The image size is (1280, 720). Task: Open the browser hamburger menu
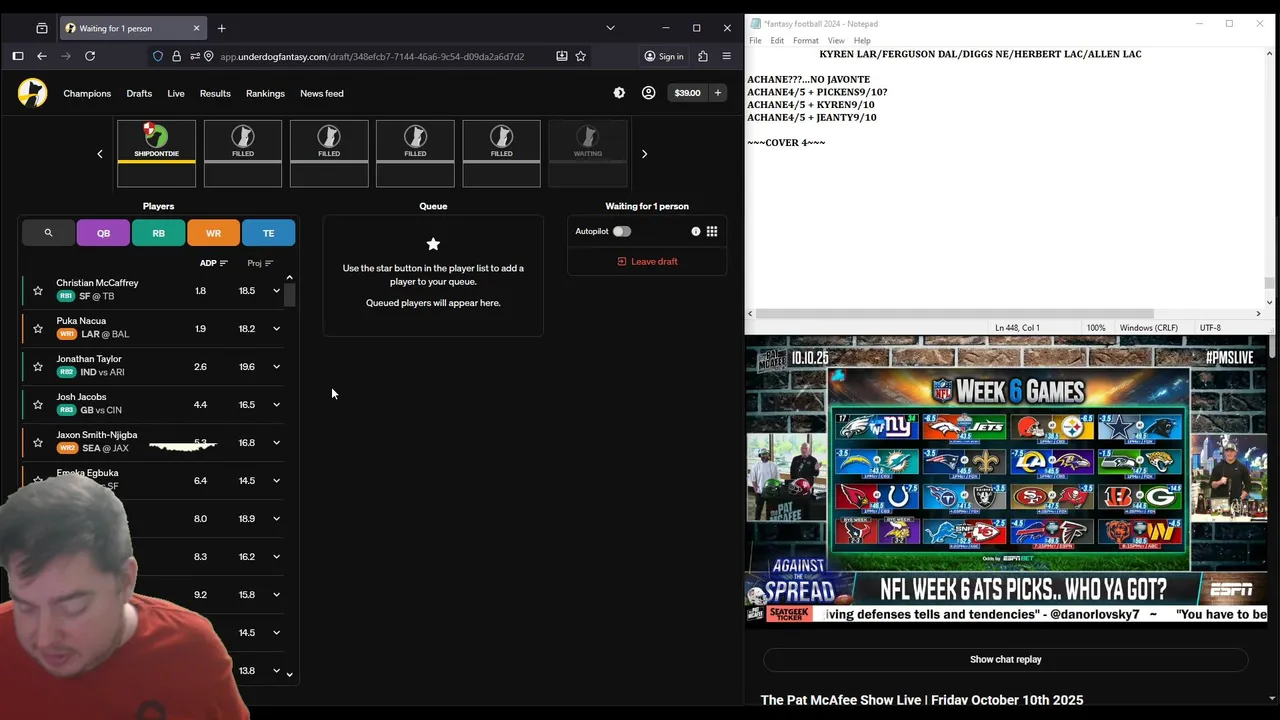(727, 56)
